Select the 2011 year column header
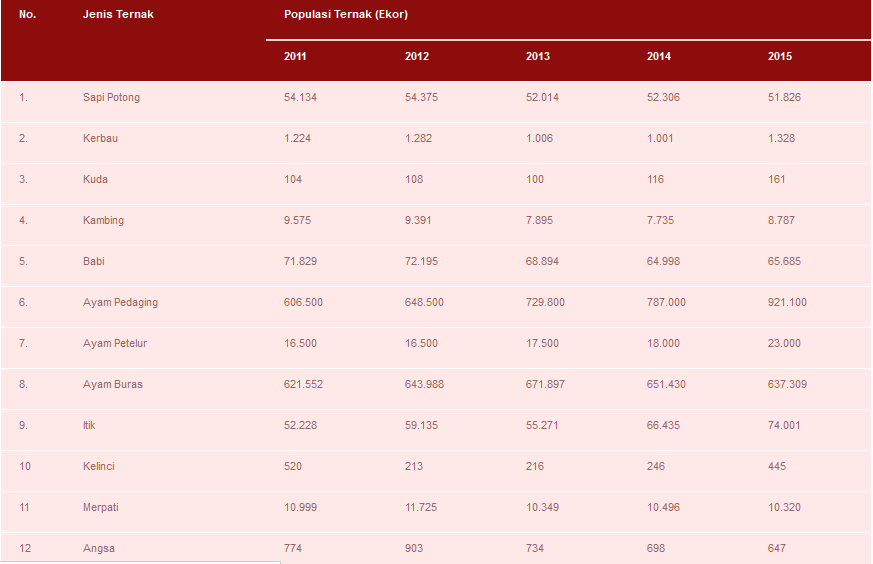The image size is (873, 564). tap(295, 56)
